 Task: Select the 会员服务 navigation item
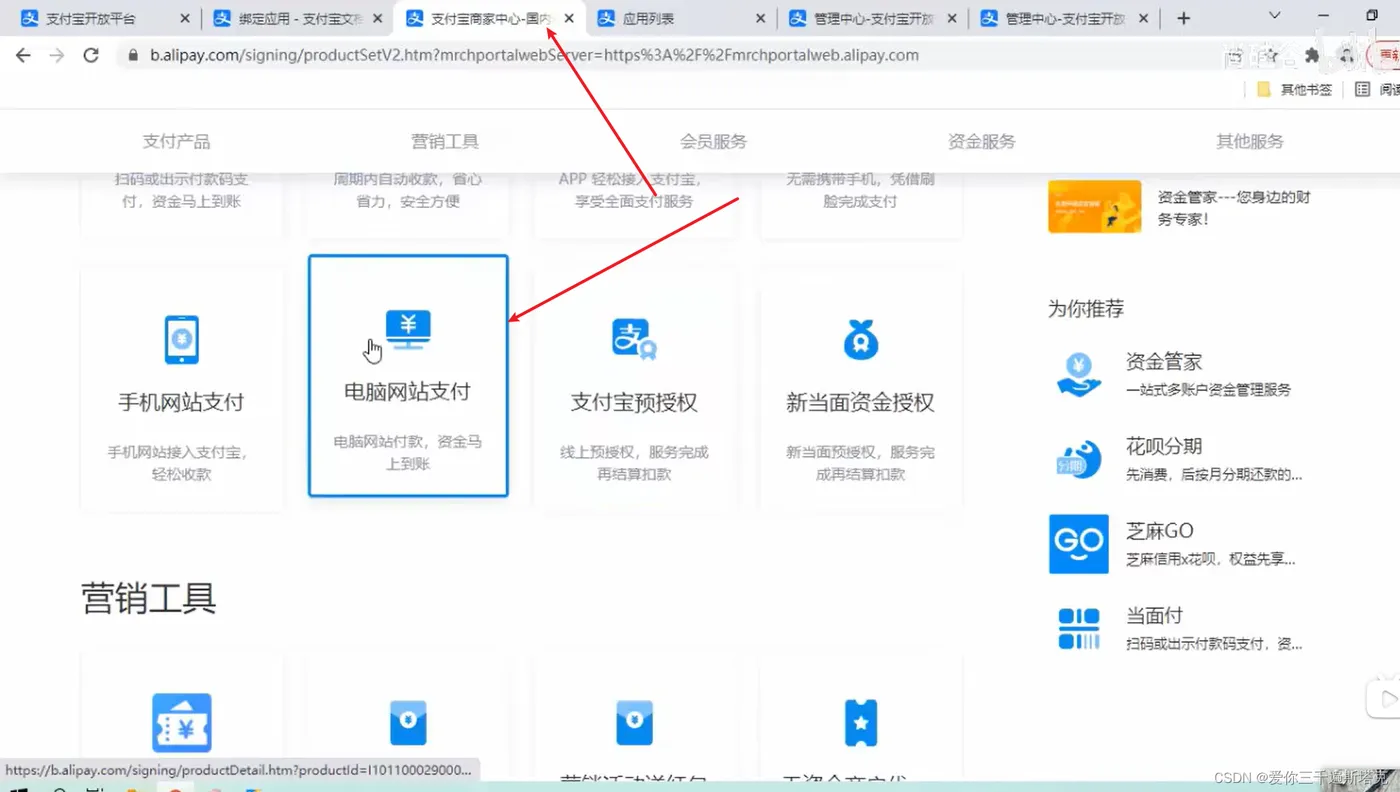(x=713, y=141)
